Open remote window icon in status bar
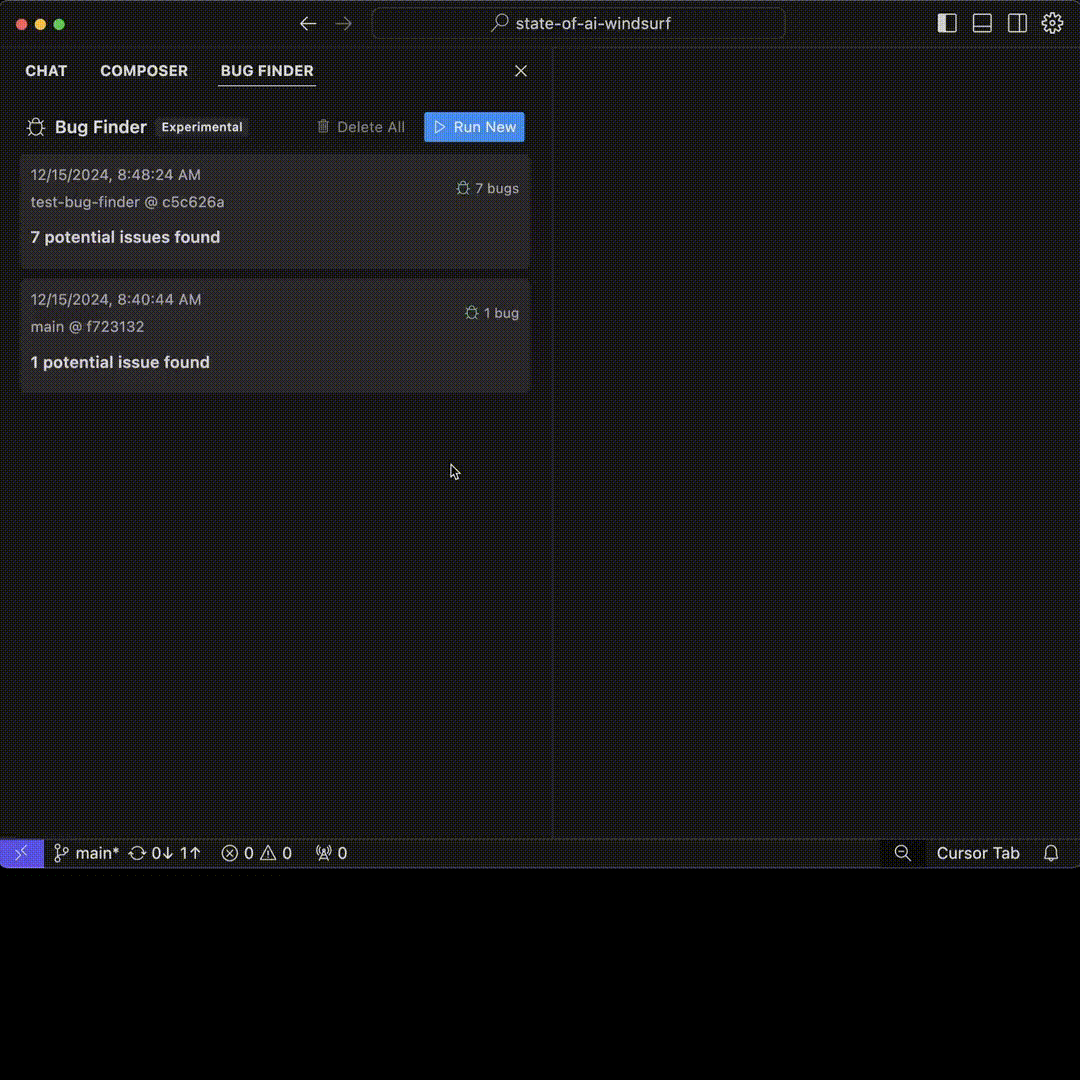The height and width of the screenshot is (1080, 1080). point(21,853)
